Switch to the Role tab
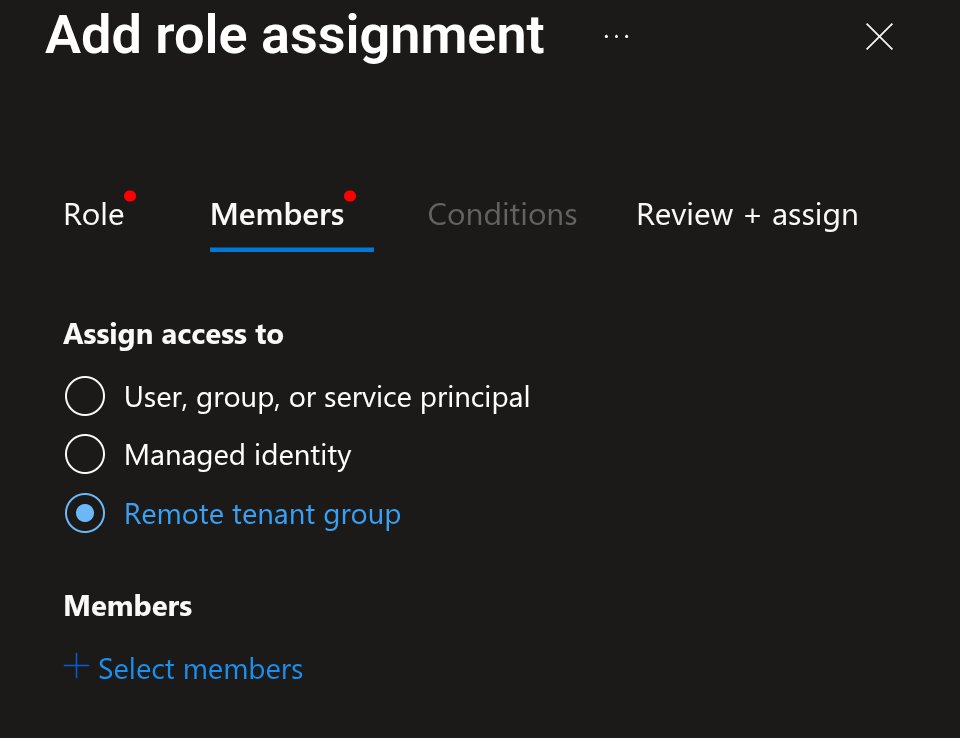This screenshot has width=960, height=738. (94, 215)
